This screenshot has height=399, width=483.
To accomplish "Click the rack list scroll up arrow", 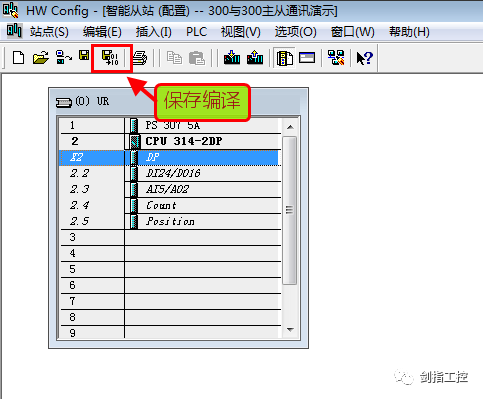I will point(290,127).
